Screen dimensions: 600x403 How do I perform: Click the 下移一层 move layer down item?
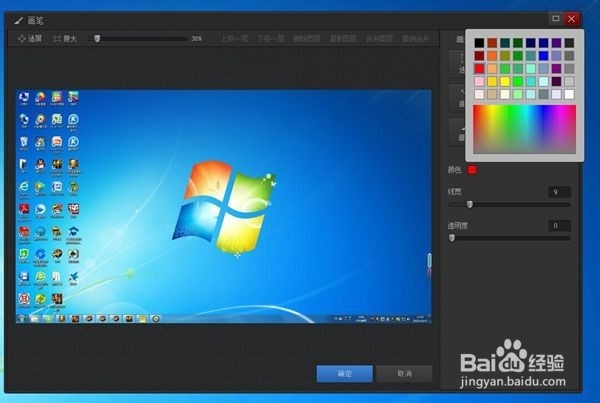pyautogui.click(x=271, y=39)
